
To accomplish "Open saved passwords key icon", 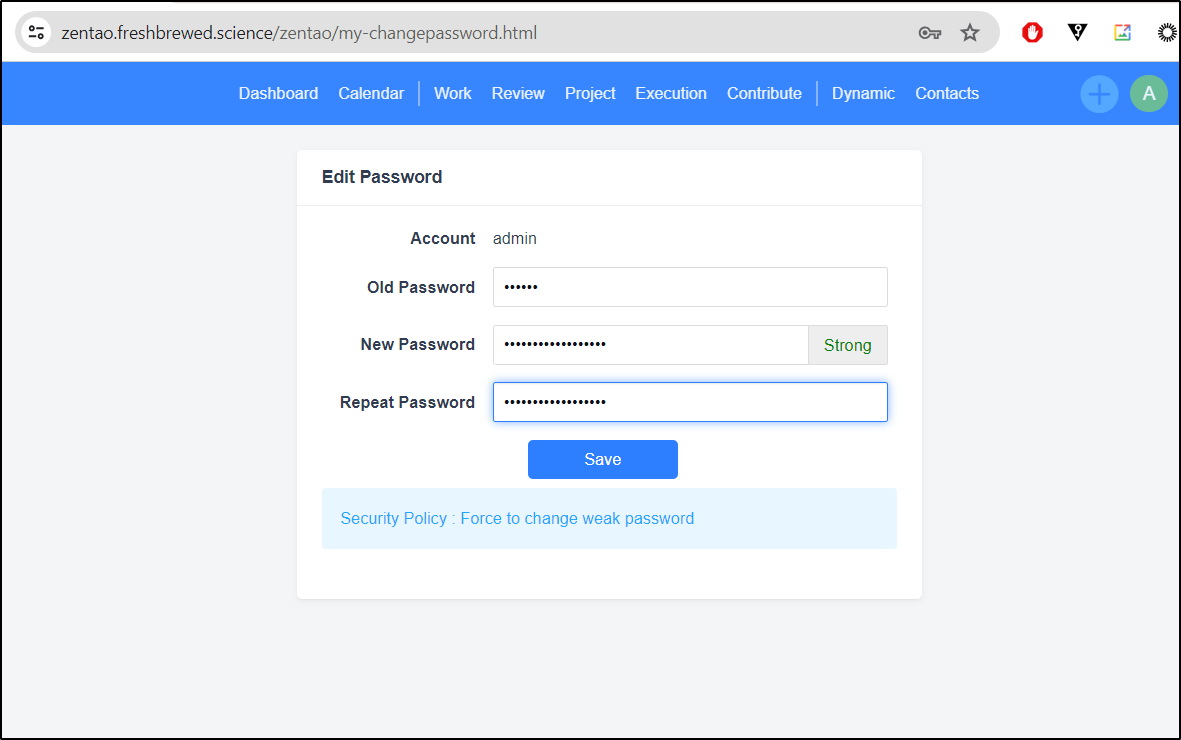I will [x=929, y=33].
